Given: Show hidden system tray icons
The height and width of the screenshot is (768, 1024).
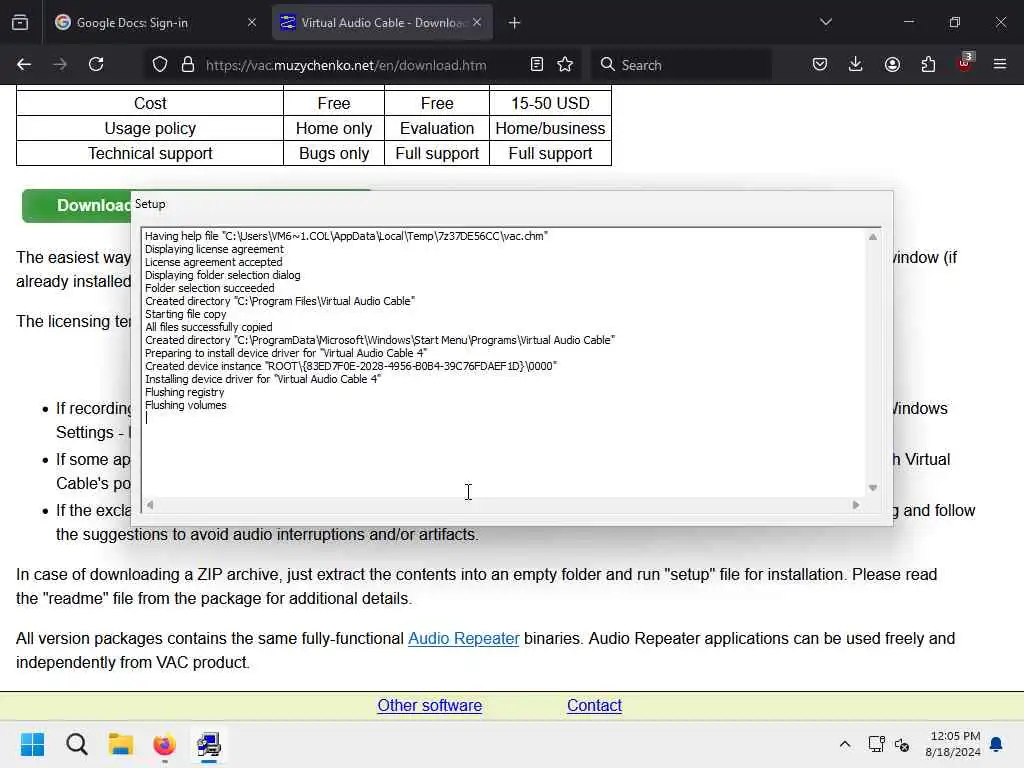Looking at the screenshot, I should [x=844, y=744].
